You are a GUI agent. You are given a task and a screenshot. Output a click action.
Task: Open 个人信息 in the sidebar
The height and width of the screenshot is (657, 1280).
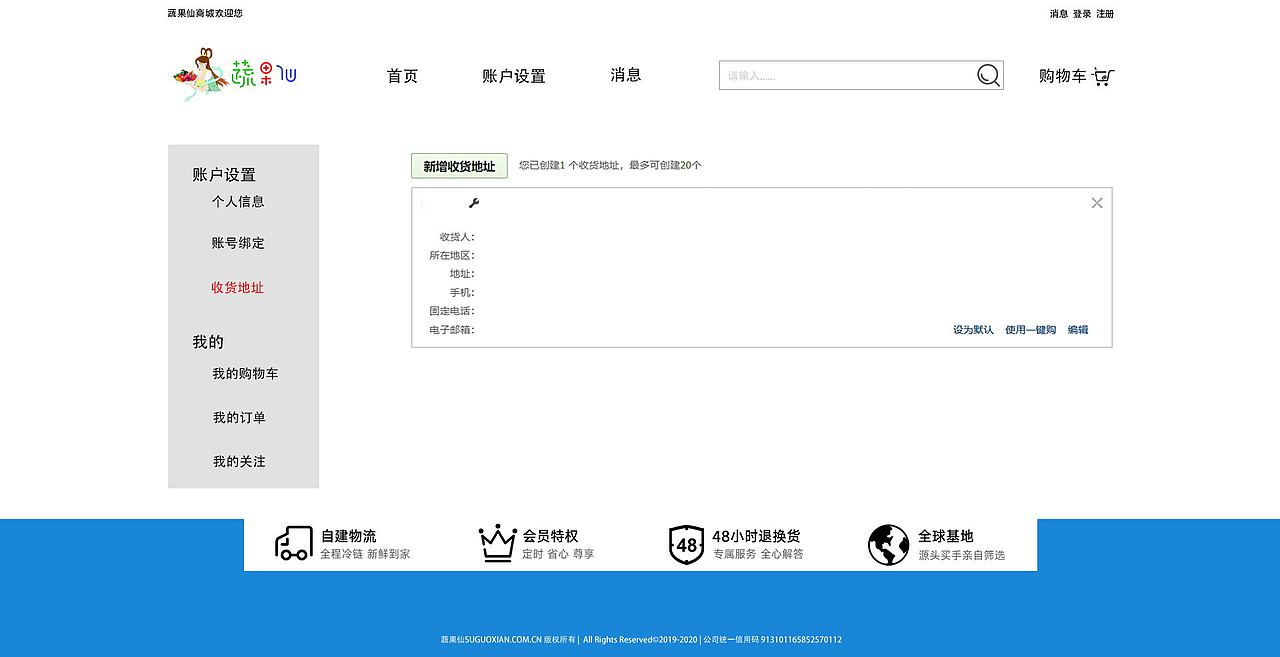238,201
